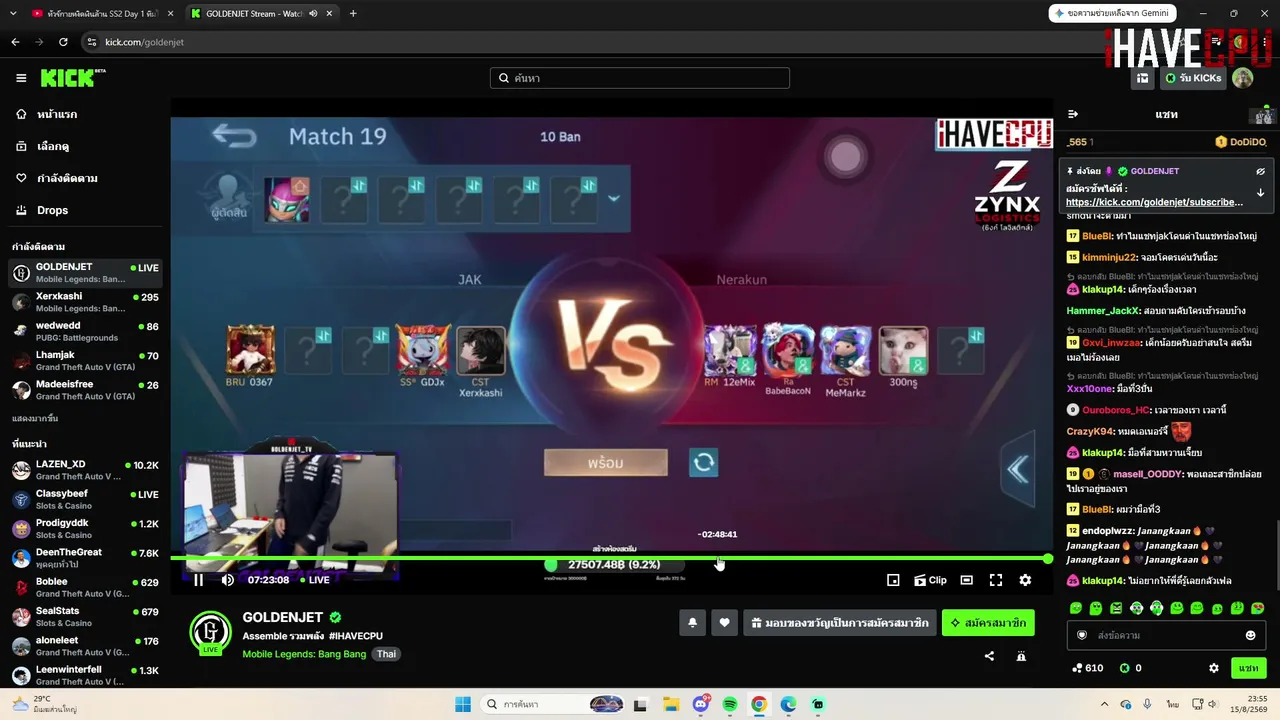Open Drops in the sidebar
Image resolution: width=1280 pixels, height=720 pixels.
(x=85, y=210)
